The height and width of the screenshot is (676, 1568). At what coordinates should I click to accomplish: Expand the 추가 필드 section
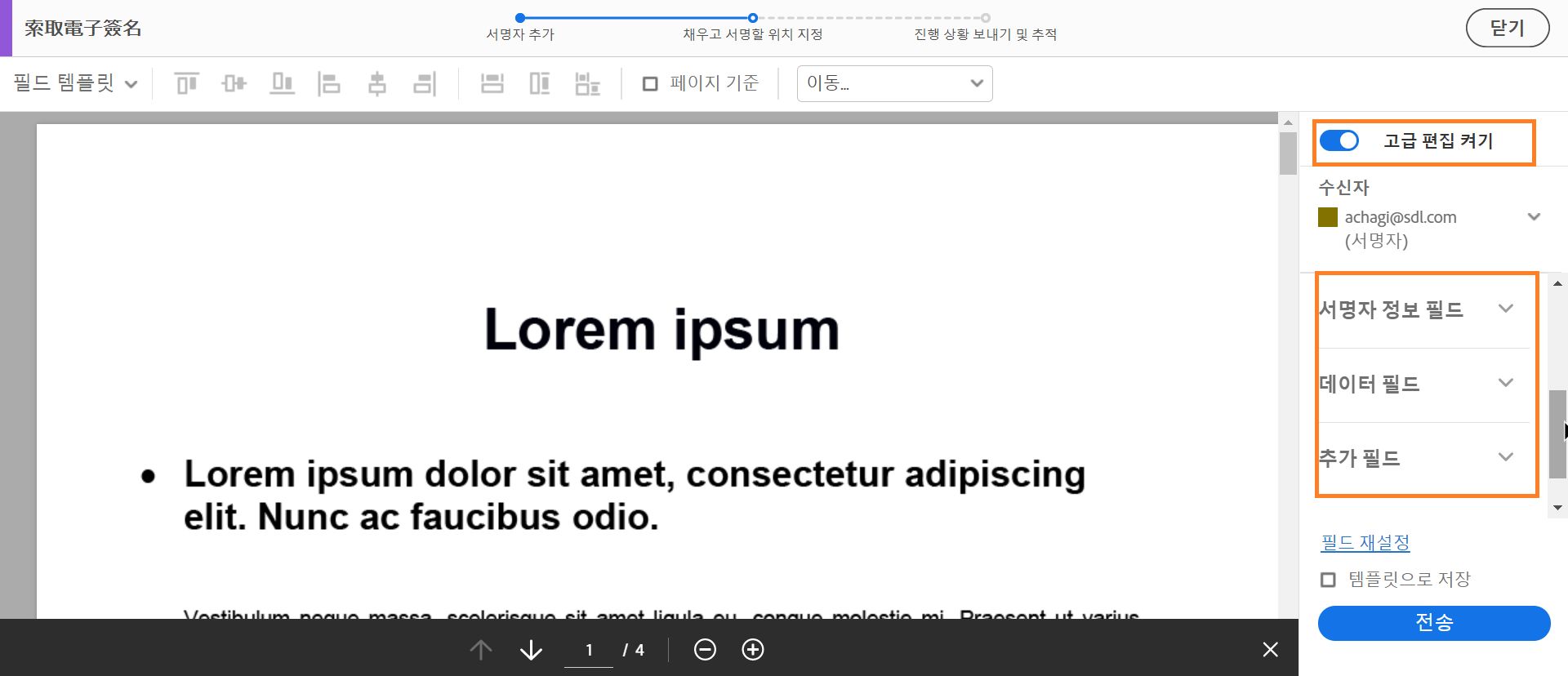pyautogui.click(x=1423, y=458)
